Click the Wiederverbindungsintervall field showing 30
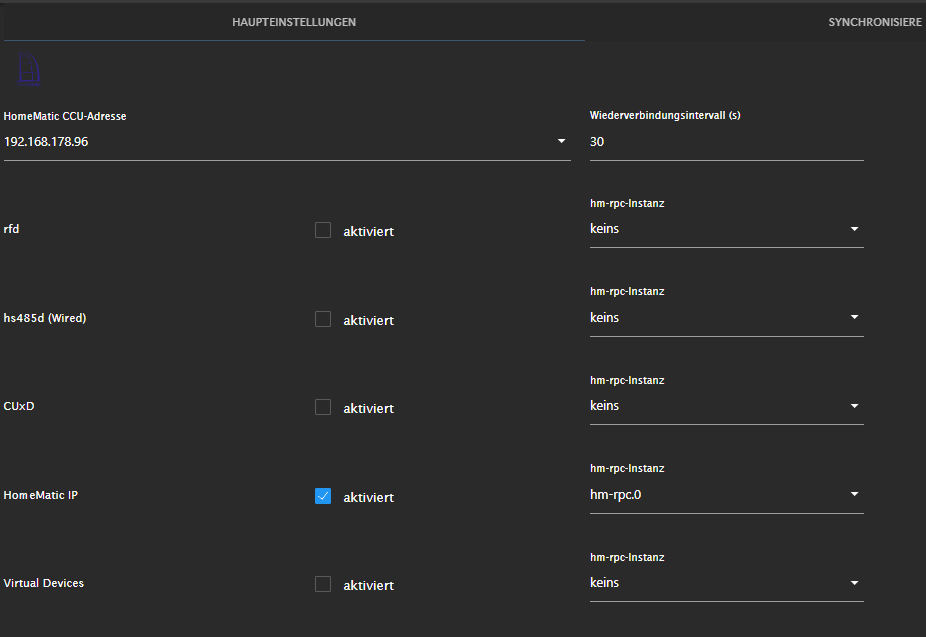Viewport: 926px width, 637px height. [726, 142]
